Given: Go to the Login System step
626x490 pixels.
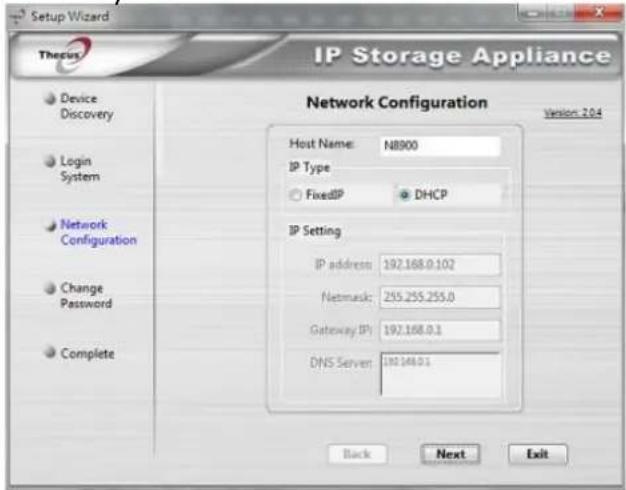Looking at the screenshot, I should (x=80, y=169).
